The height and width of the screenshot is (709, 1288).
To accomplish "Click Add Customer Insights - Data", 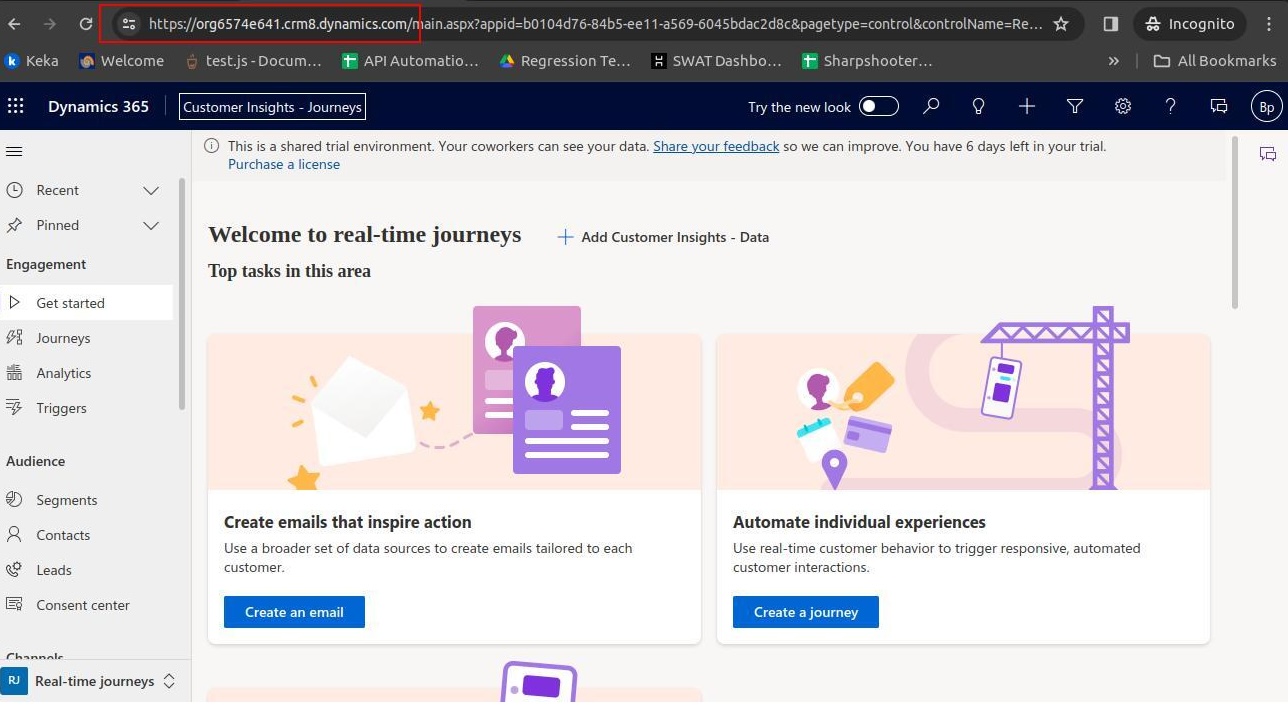I will tap(664, 237).
